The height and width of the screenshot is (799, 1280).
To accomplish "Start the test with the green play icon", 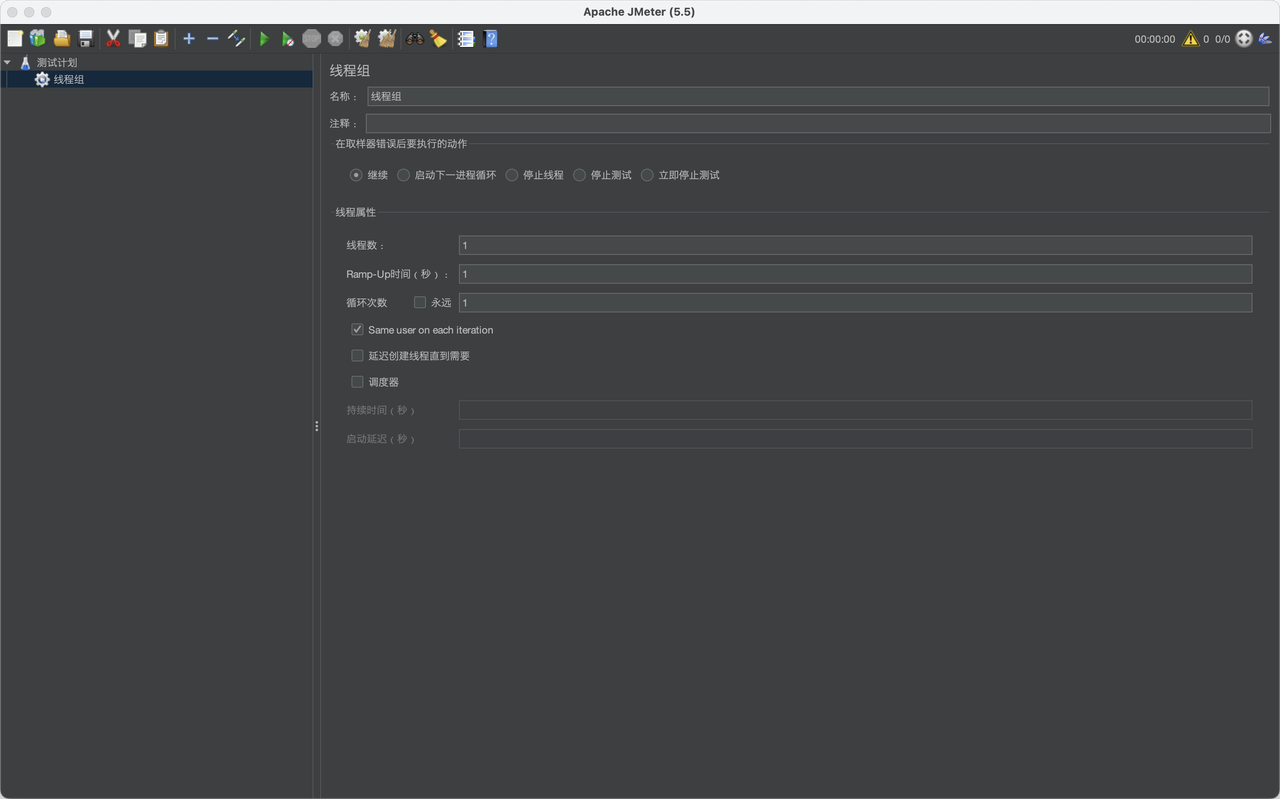I will pyautogui.click(x=264, y=39).
